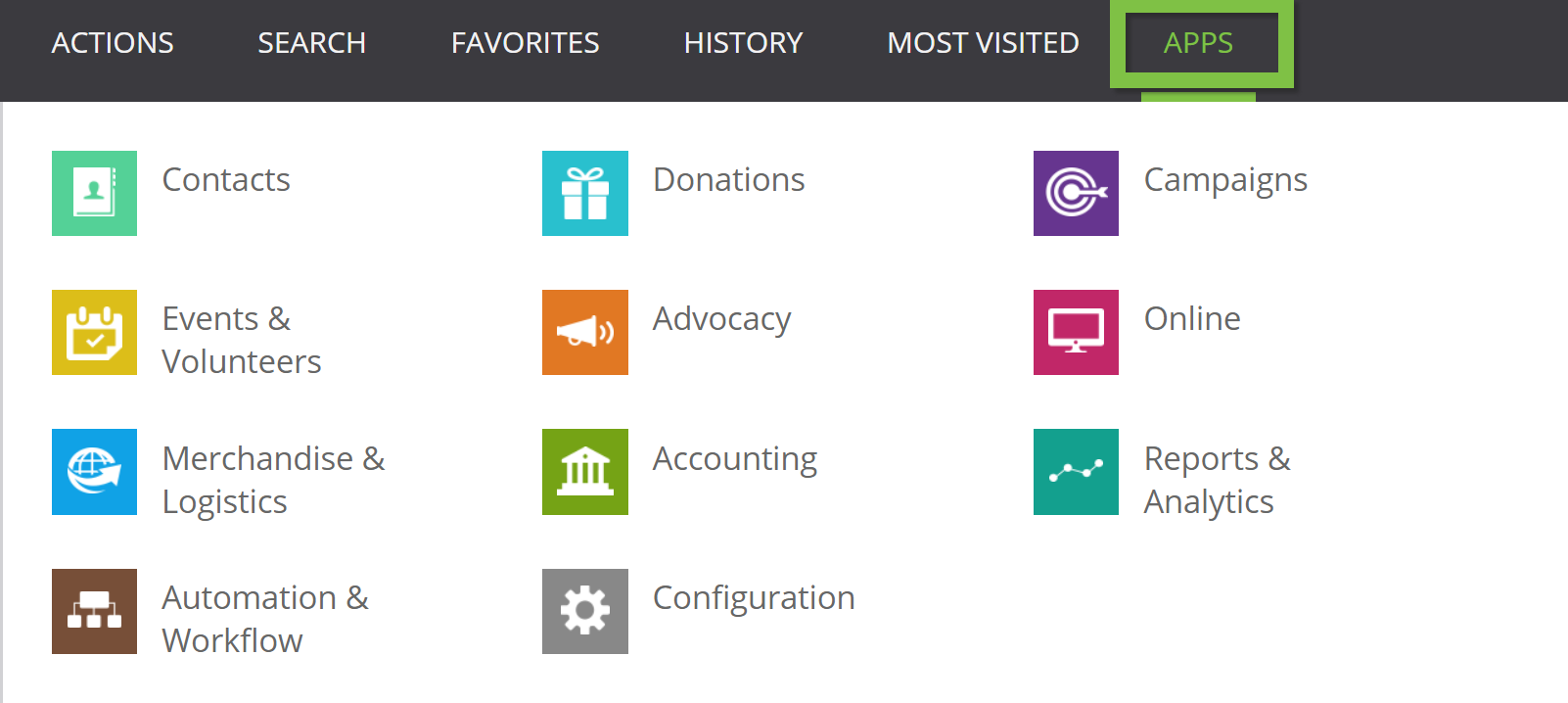Open the MOST VISITED tab

click(x=983, y=43)
